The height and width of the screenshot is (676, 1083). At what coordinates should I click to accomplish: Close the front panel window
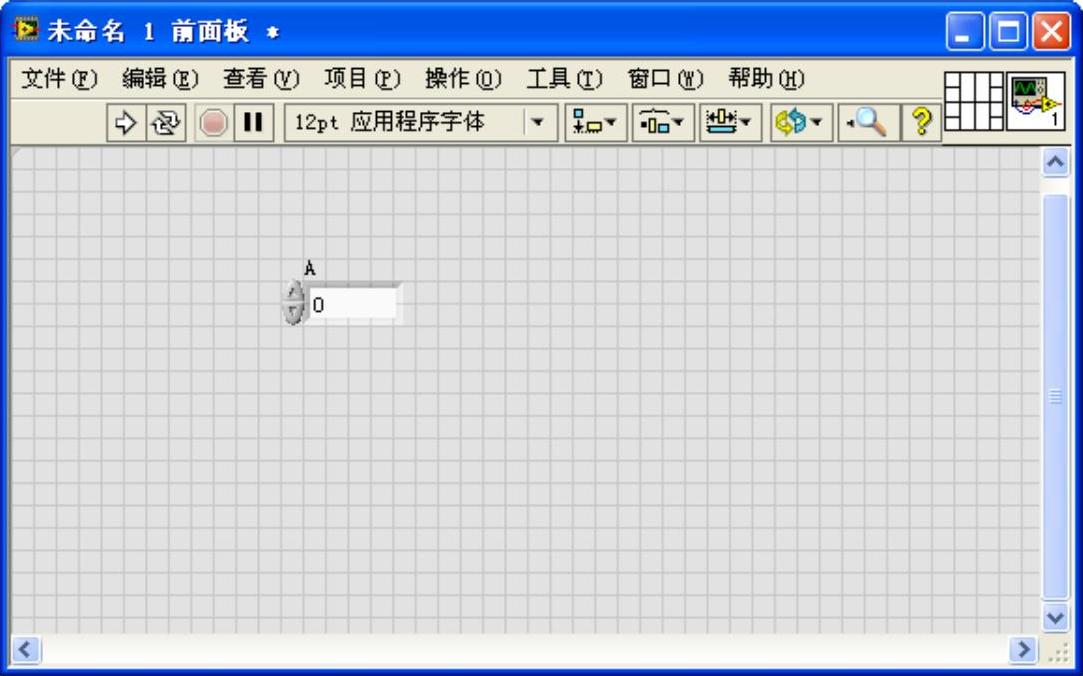coord(1051,31)
